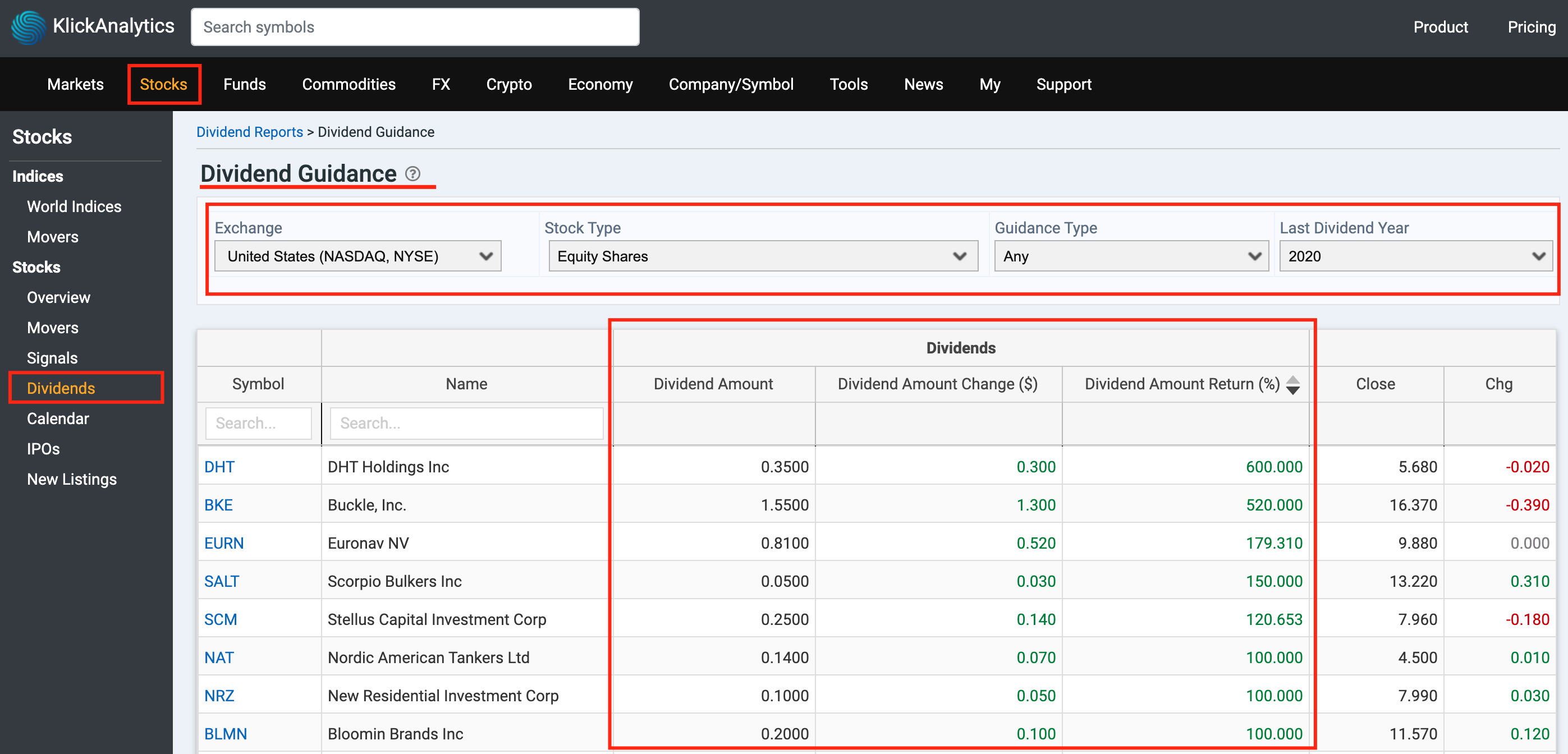Change the Last Dividend Year dropdown
The image size is (1568, 754).
coord(1416,256)
